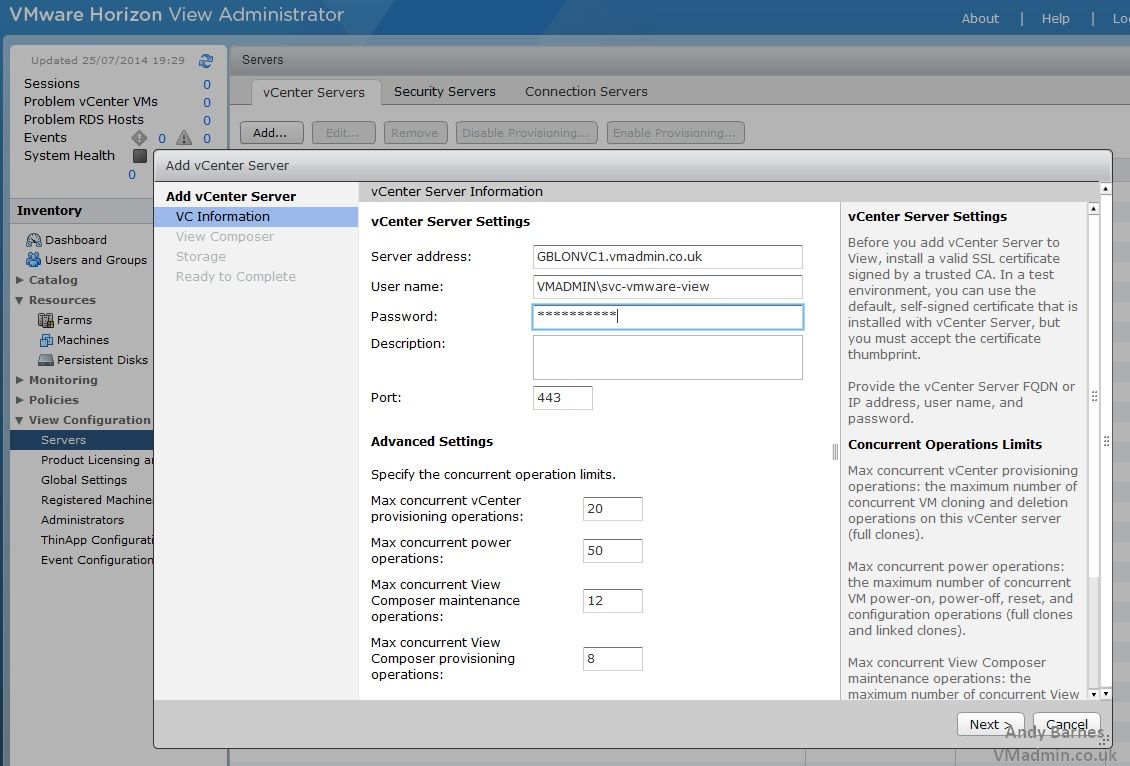Select the Storage wizard step

(201, 257)
